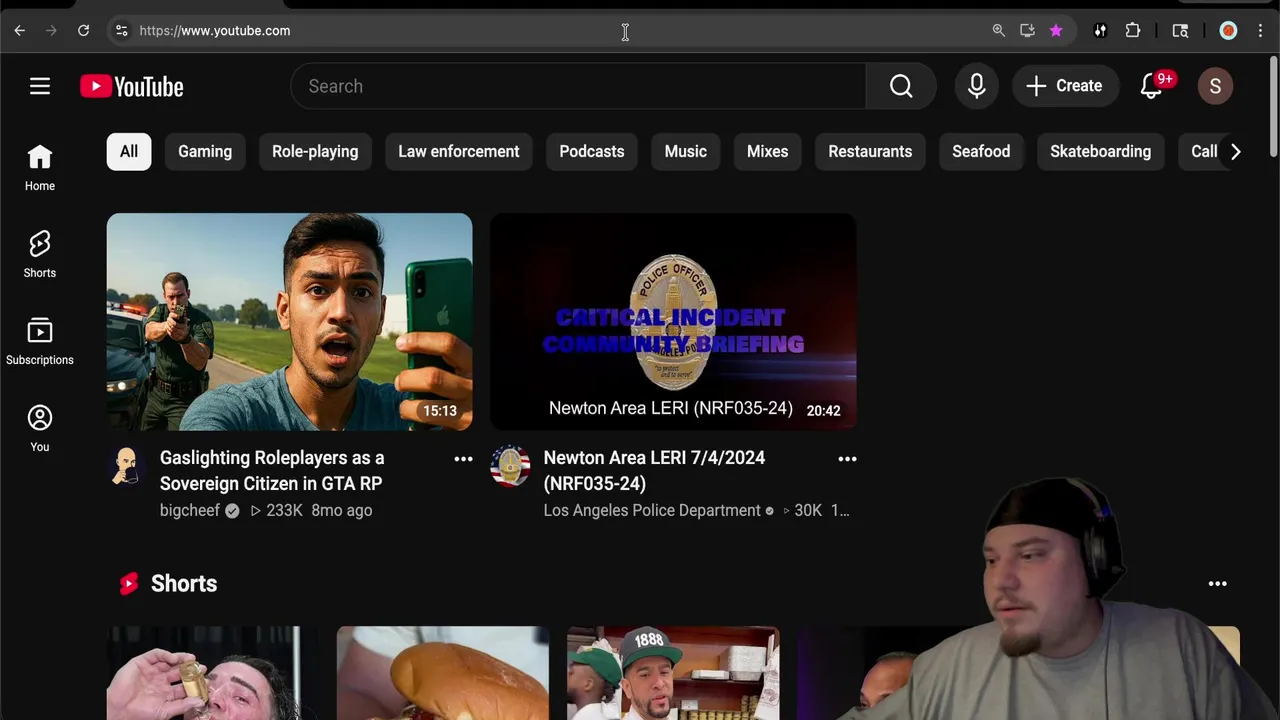Open the You page in sidebar
1280x720 pixels.
tap(40, 428)
